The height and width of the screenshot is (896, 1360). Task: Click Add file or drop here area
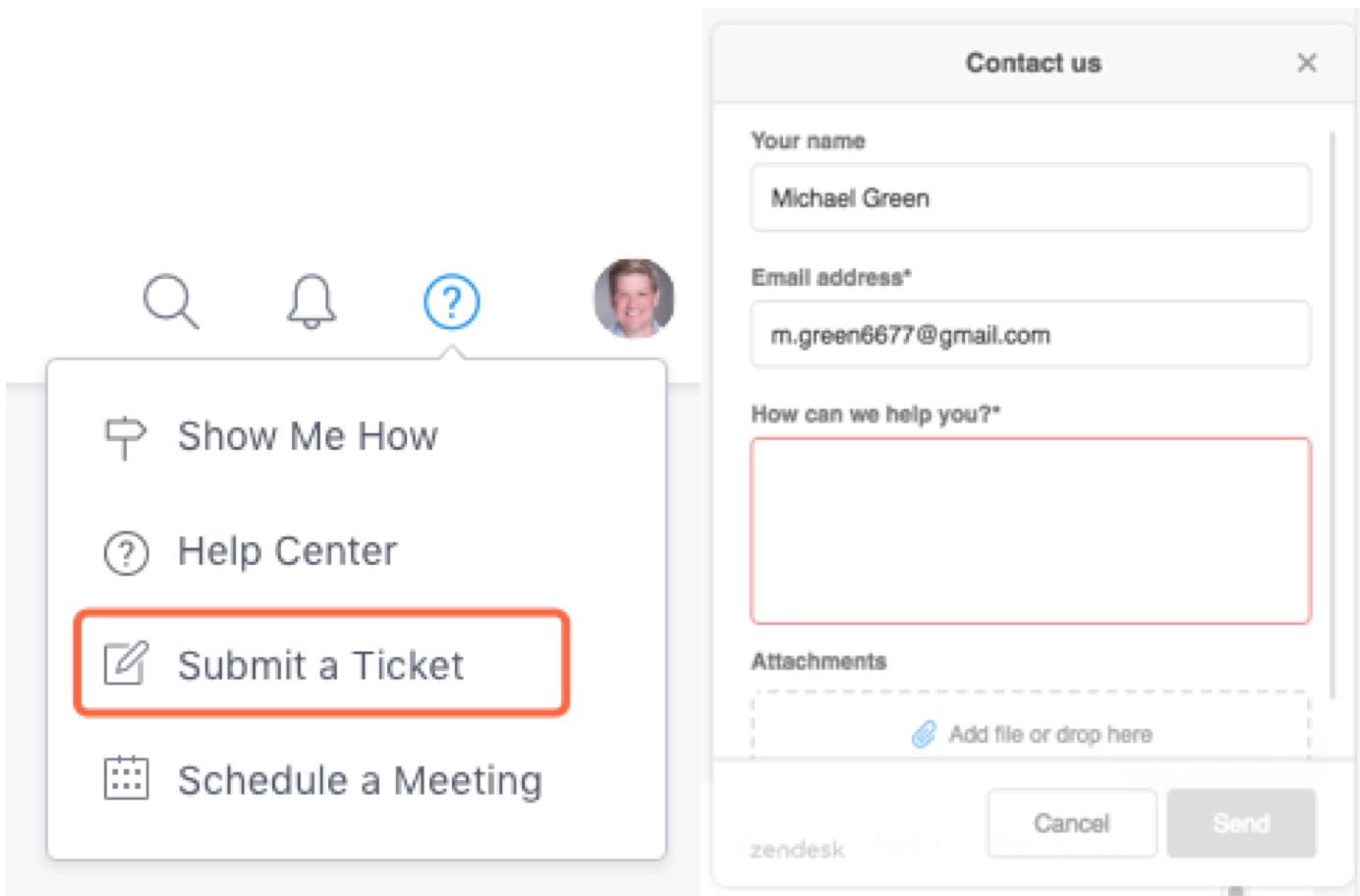(x=1049, y=735)
